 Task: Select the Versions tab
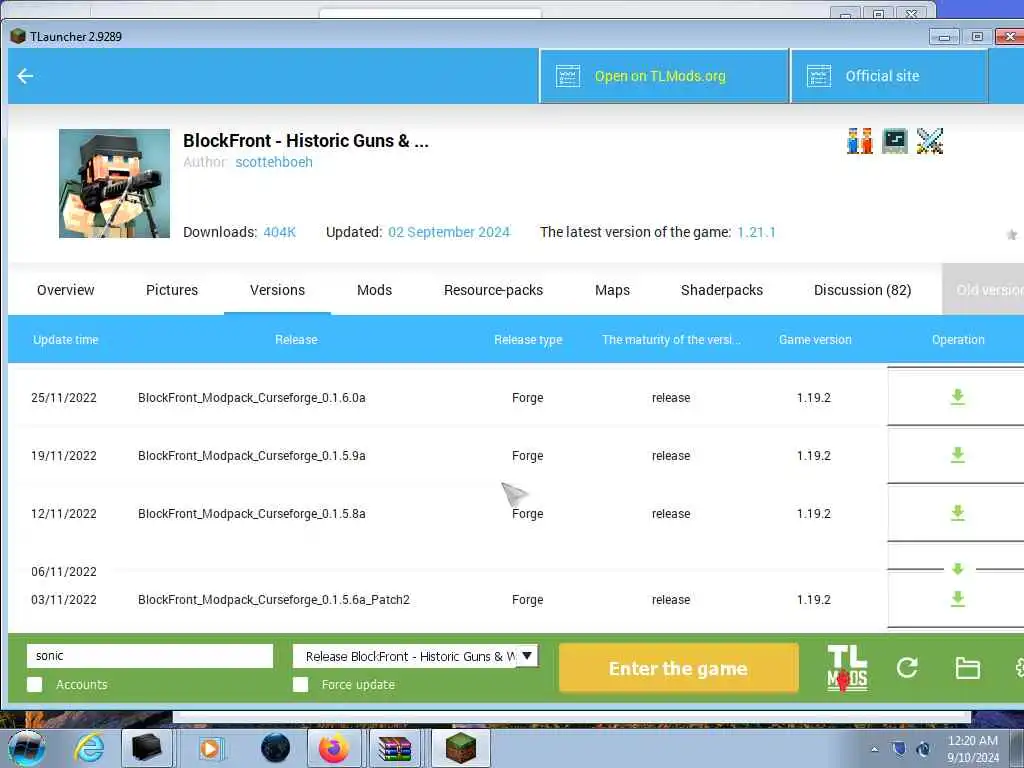pyautogui.click(x=278, y=290)
